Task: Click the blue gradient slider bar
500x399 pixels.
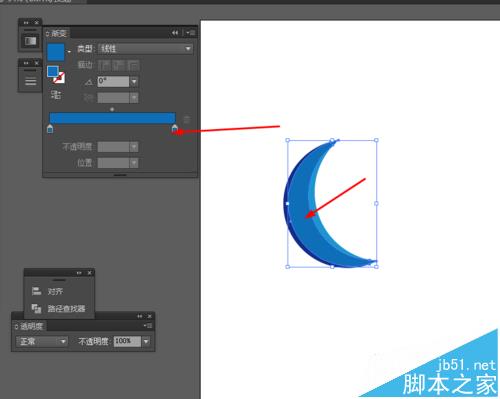Action: [113, 118]
